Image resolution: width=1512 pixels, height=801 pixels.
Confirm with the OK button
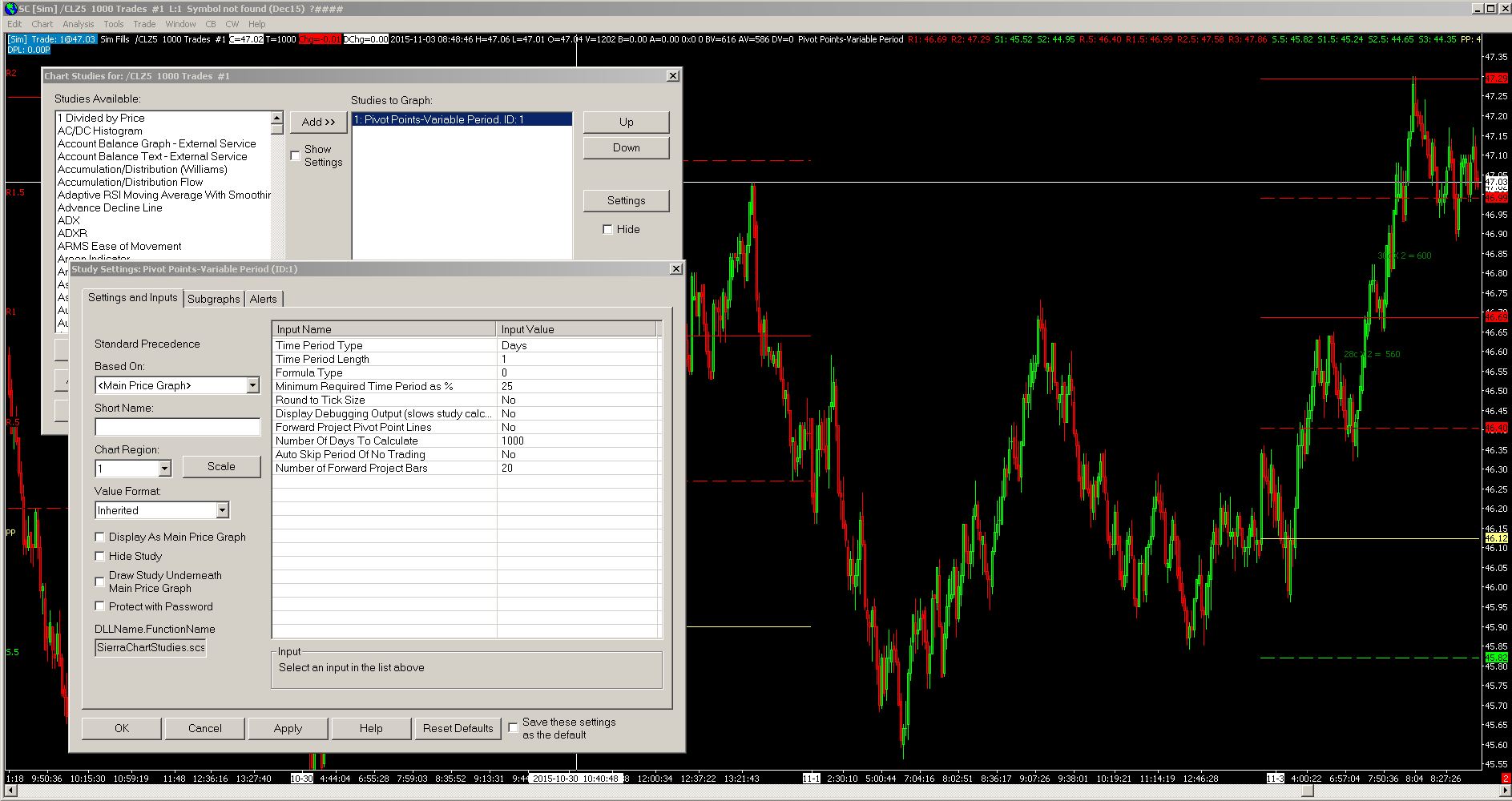click(x=122, y=728)
